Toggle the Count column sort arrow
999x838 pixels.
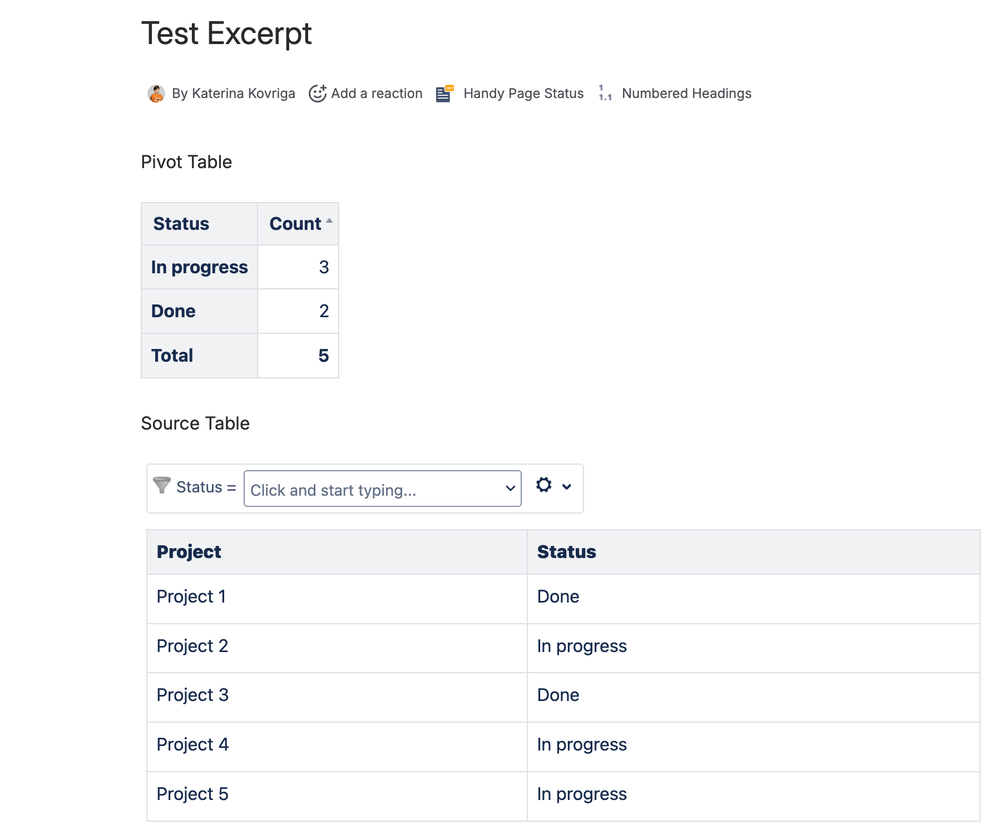(329, 221)
